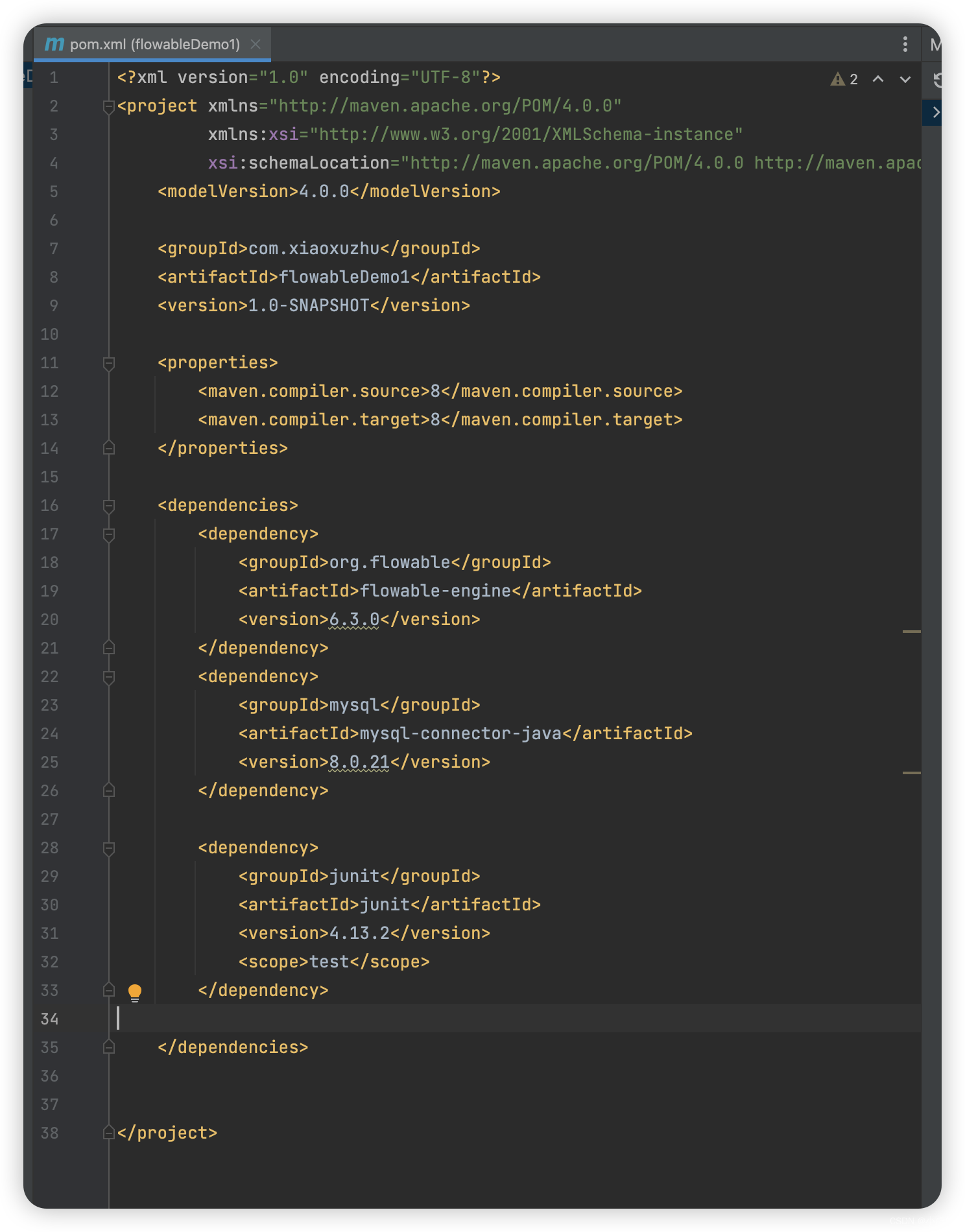Screen dimensions: 965x1232
Task: Click junit version 4.13.2 text
Action: 359,934
